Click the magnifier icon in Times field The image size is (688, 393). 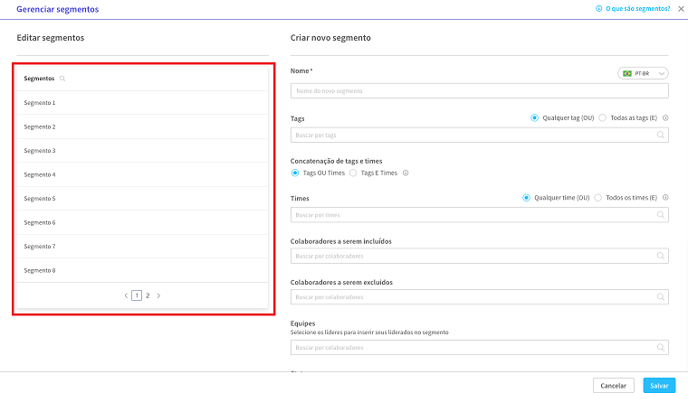660,215
